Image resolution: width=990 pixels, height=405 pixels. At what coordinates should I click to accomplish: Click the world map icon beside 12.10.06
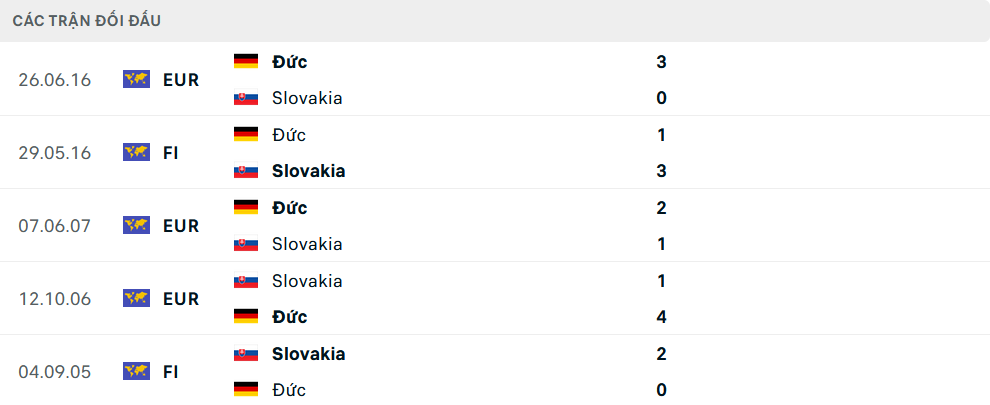(x=136, y=298)
